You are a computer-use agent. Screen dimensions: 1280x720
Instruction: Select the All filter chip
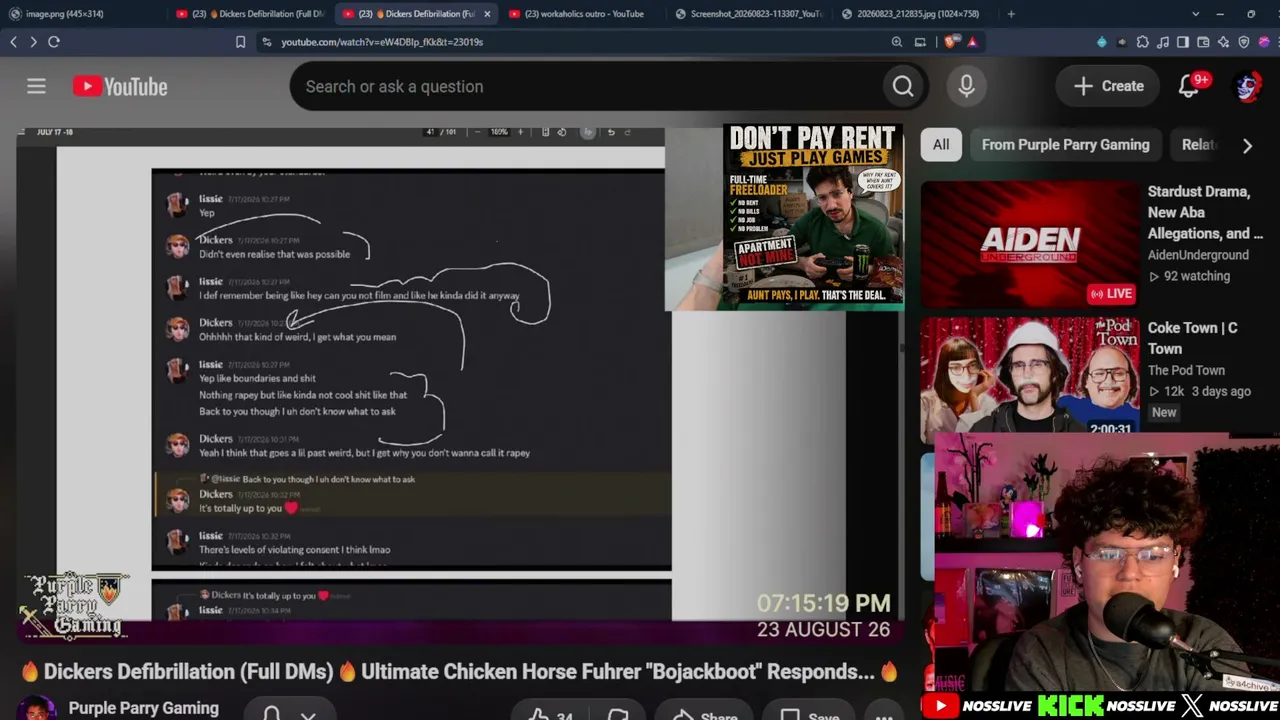pyautogui.click(x=941, y=145)
